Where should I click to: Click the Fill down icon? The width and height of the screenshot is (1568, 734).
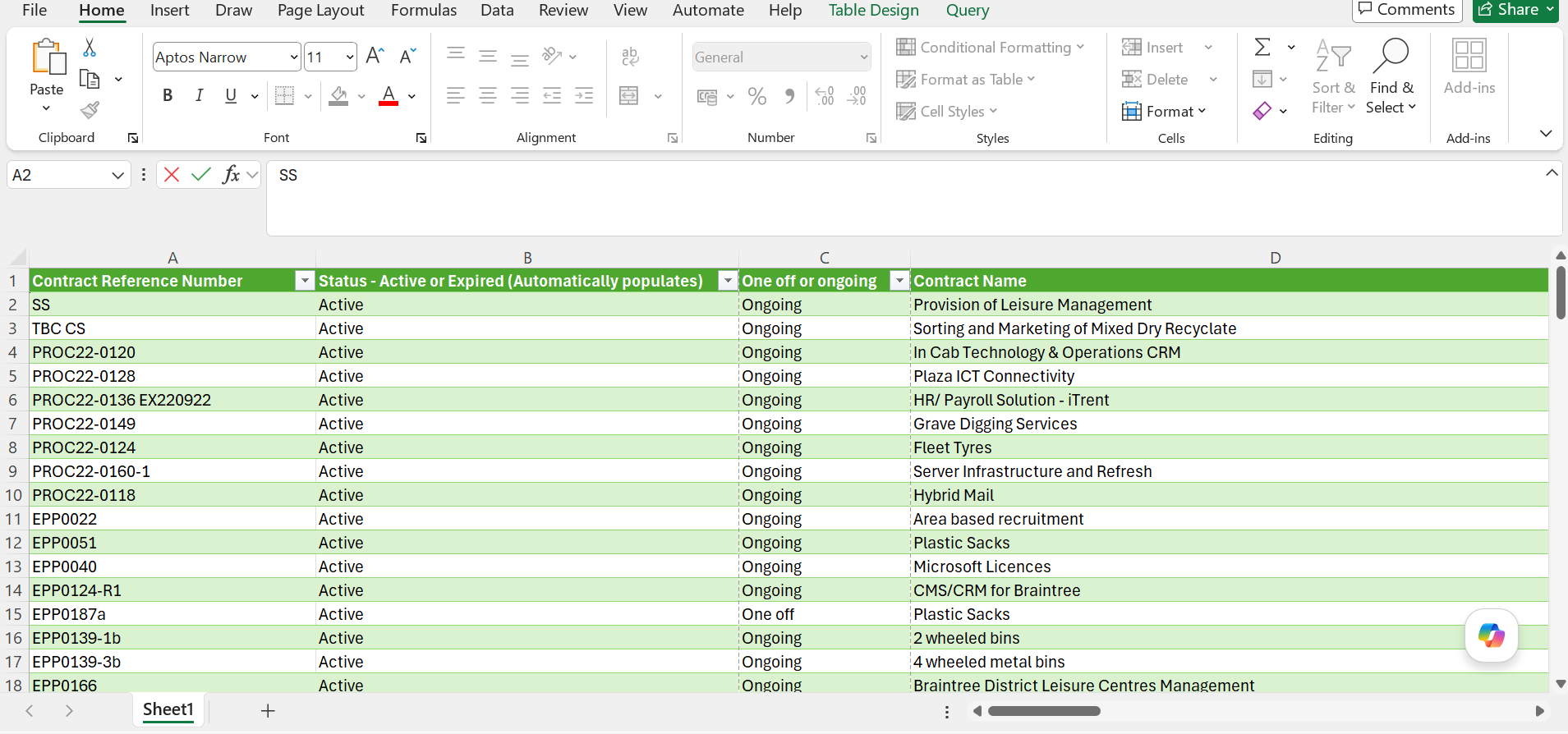(1262, 79)
